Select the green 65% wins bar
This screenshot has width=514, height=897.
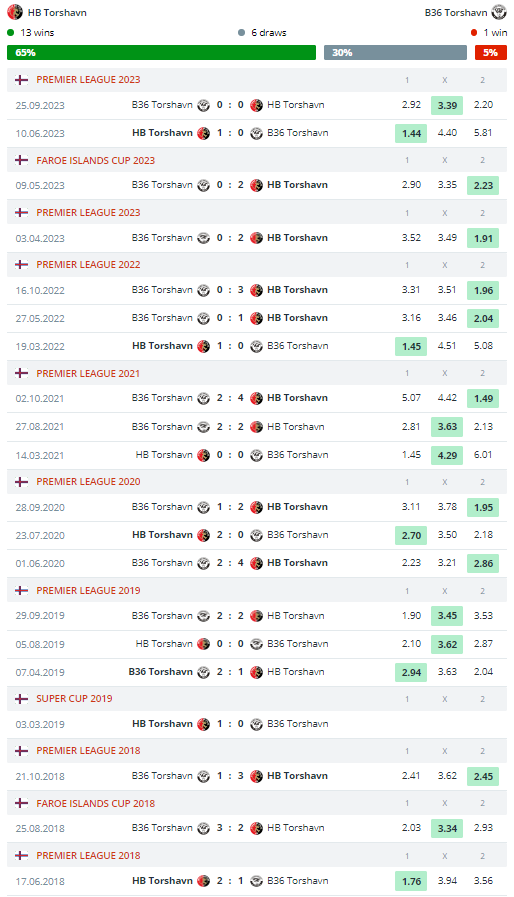(x=161, y=53)
